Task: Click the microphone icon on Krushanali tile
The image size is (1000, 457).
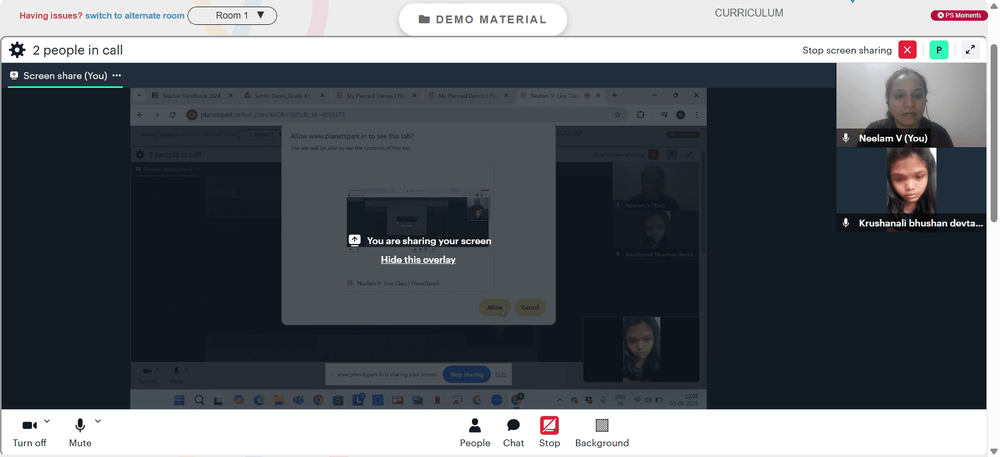Action: pyautogui.click(x=846, y=223)
